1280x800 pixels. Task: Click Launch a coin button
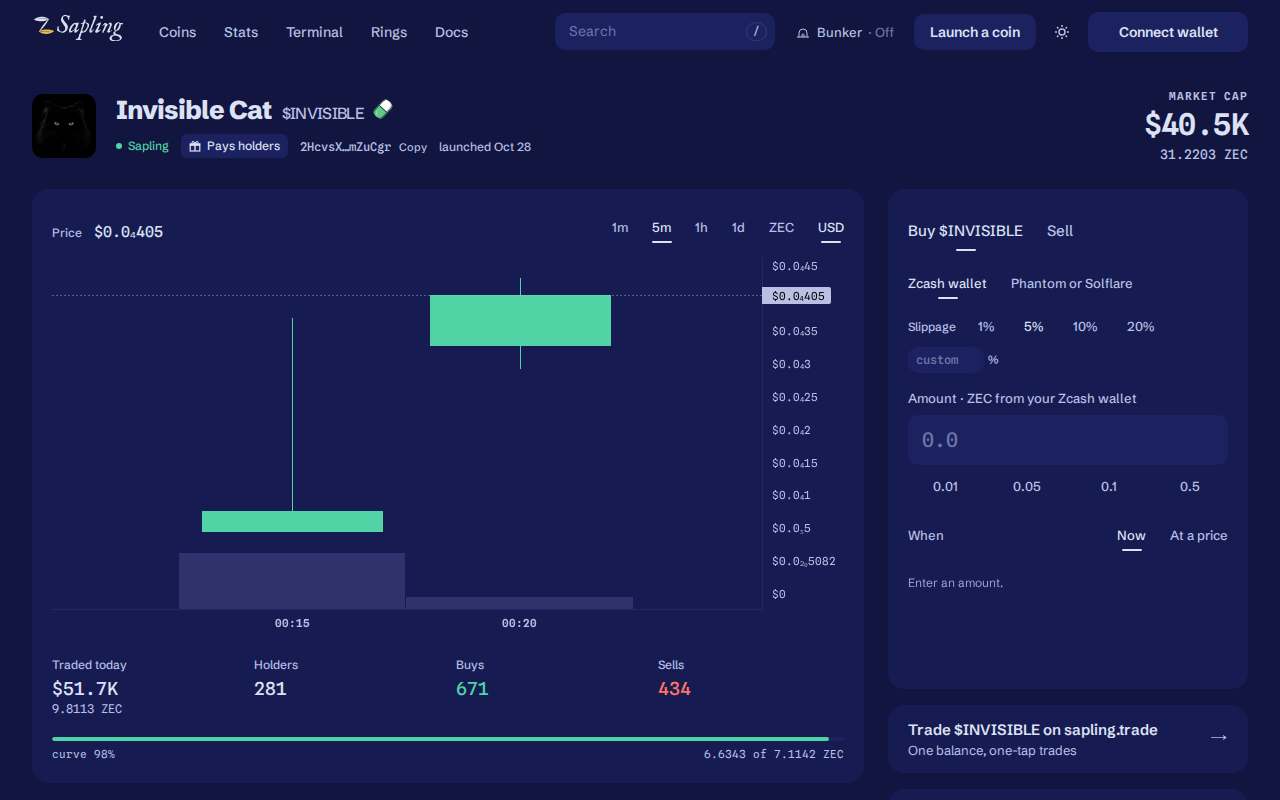975,32
